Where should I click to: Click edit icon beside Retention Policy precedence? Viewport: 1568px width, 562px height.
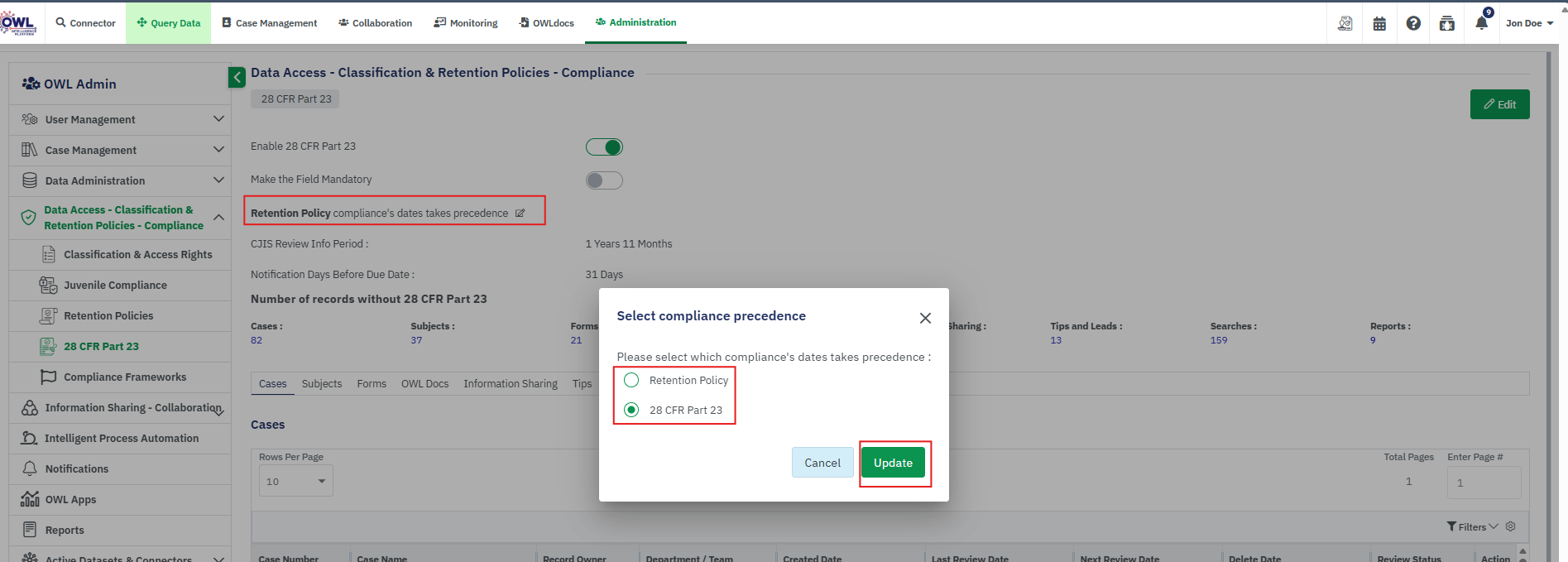[520, 214]
